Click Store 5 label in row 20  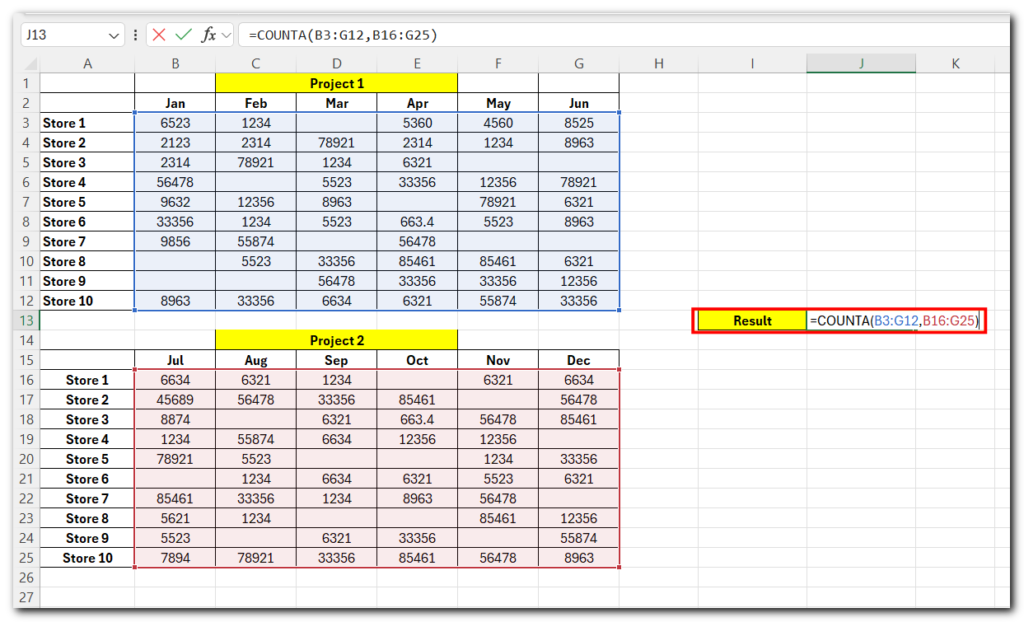[x=88, y=459]
